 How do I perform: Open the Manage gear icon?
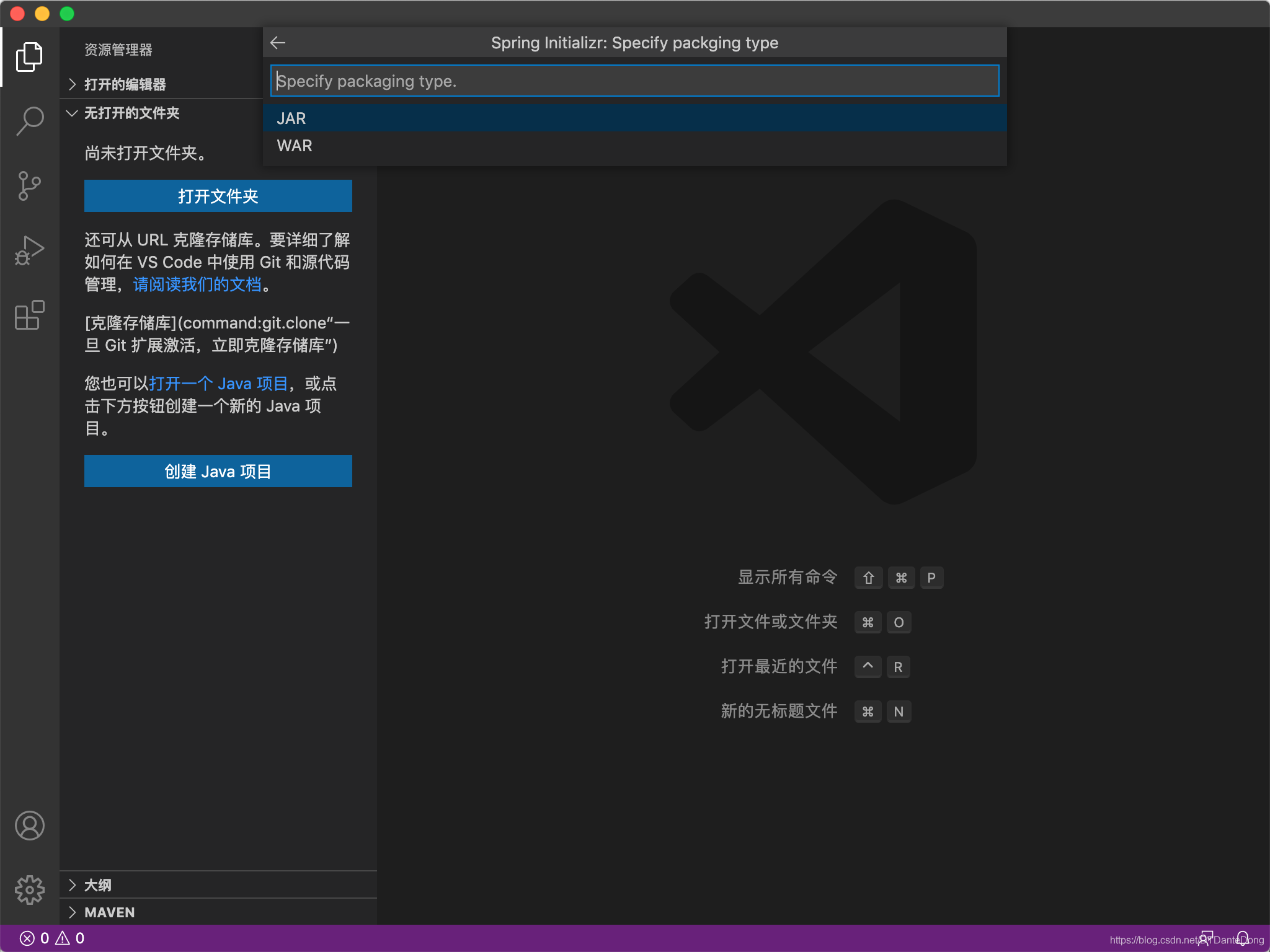click(x=29, y=890)
